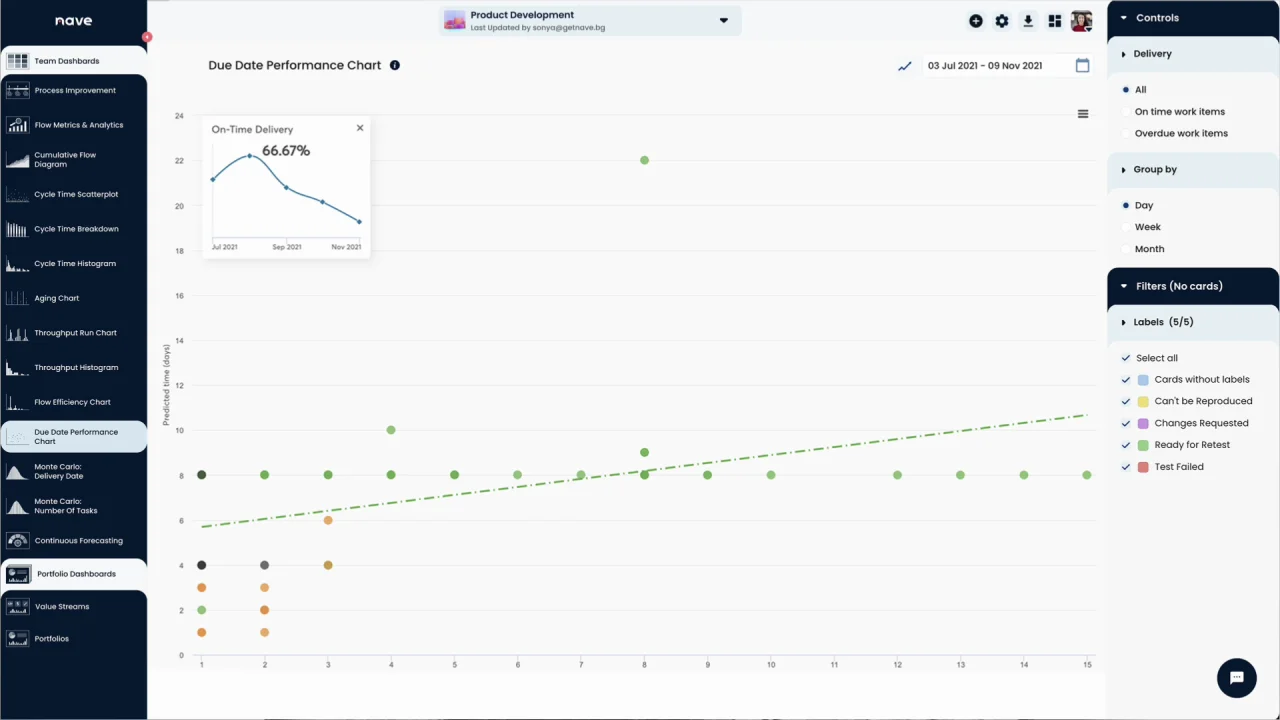Toggle the Select all labels checkbox
The width and height of the screenshot is (1280, 720).
(1126, 358)
